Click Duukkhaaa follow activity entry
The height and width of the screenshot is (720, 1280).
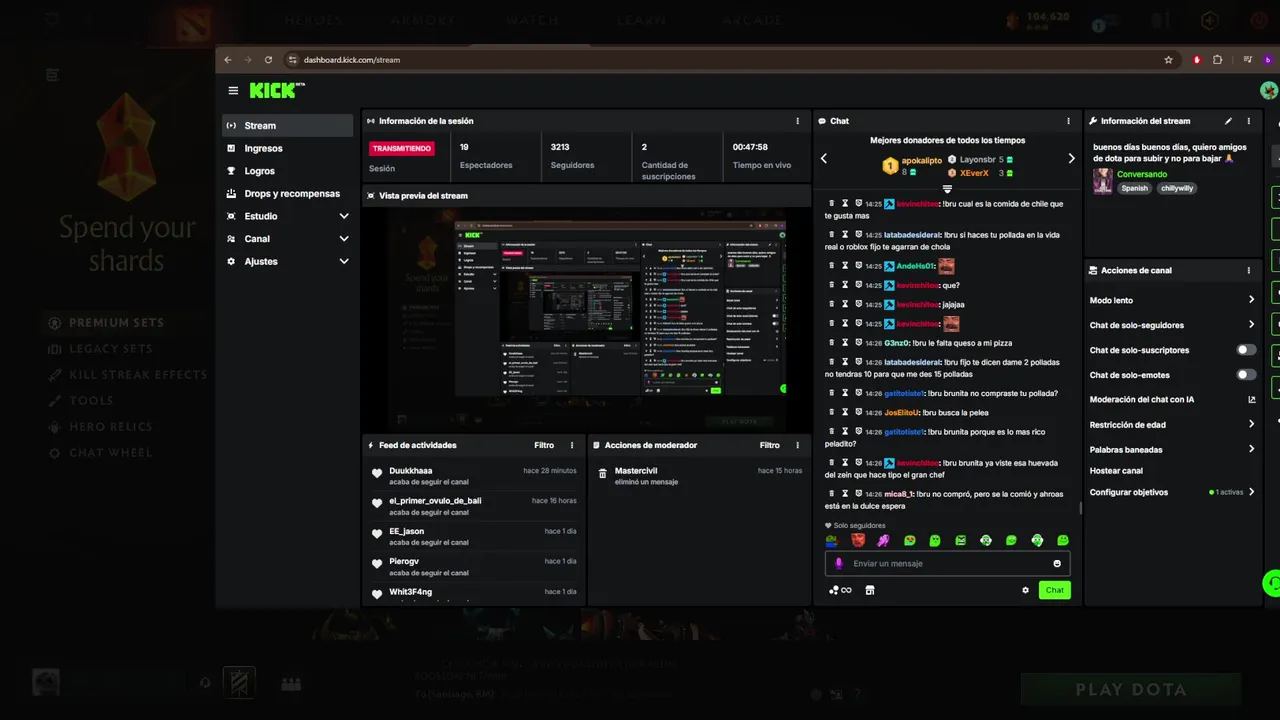tap(474, 476)
